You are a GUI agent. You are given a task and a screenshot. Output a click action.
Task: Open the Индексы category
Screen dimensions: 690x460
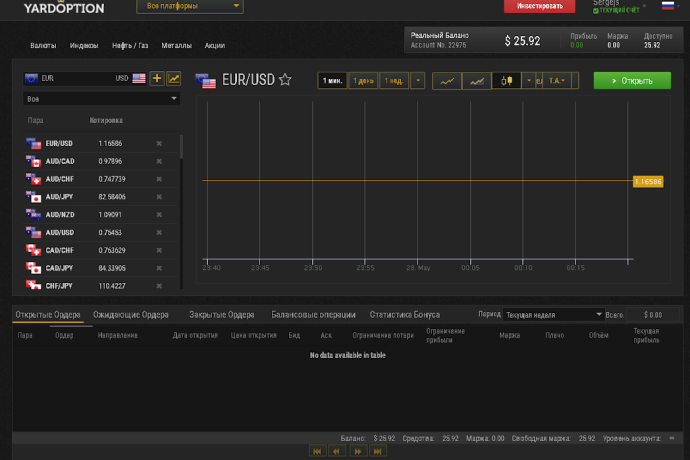click(x=84, y=45)
